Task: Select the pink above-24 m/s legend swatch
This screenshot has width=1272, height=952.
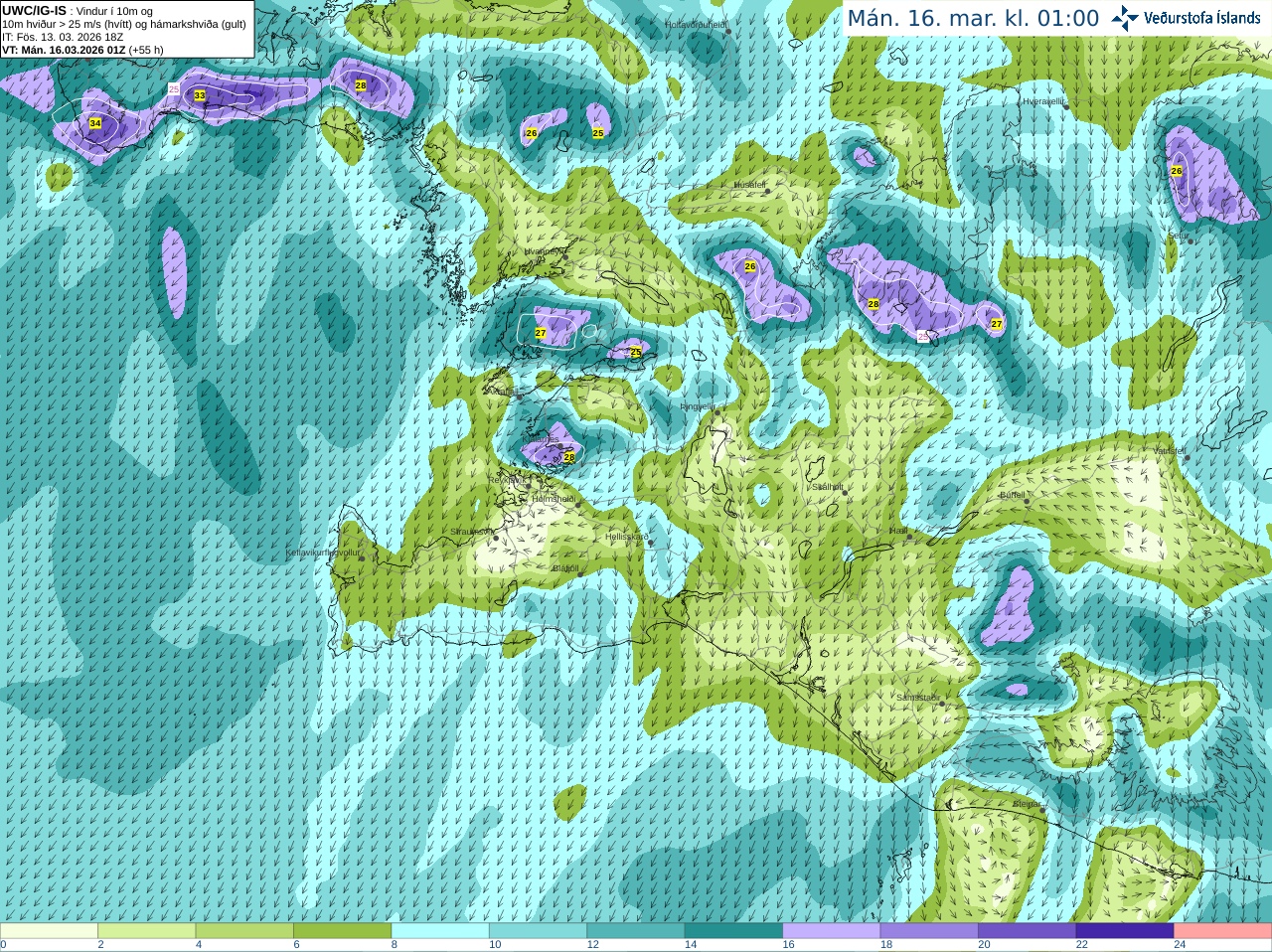Action: tap(1223, 931)
